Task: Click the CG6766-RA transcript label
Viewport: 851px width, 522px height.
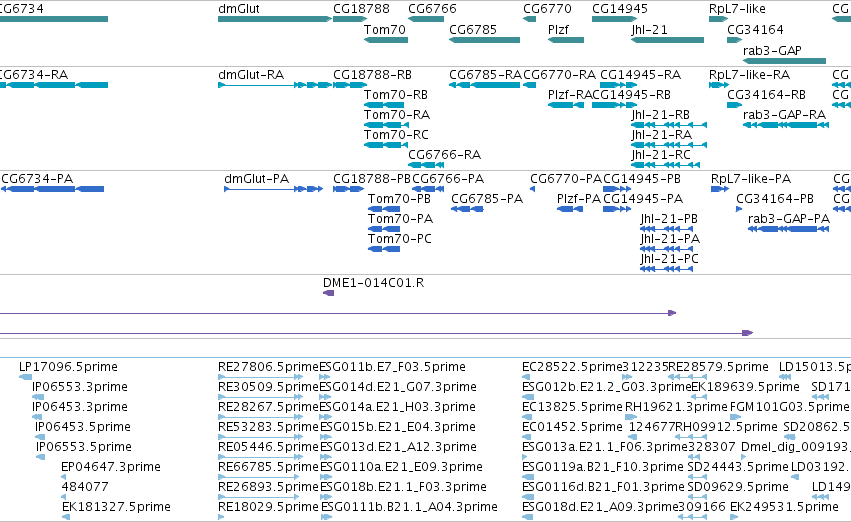Action: pos(444,155)
